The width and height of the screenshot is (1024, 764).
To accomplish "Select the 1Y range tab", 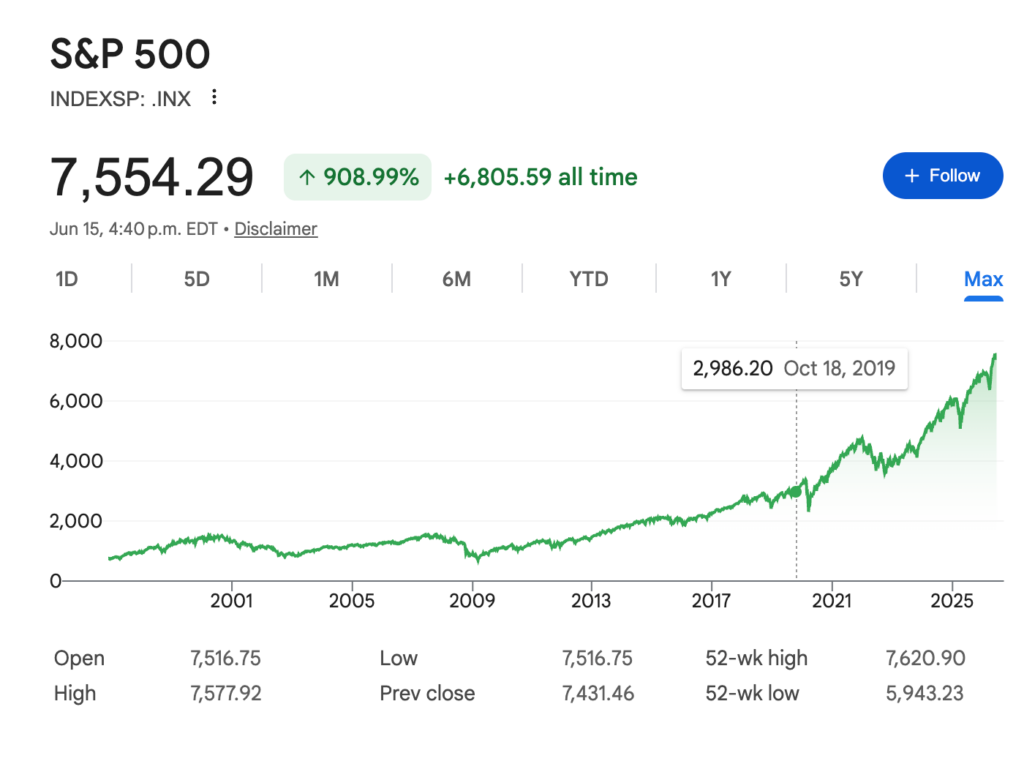I will coord(721,279).
